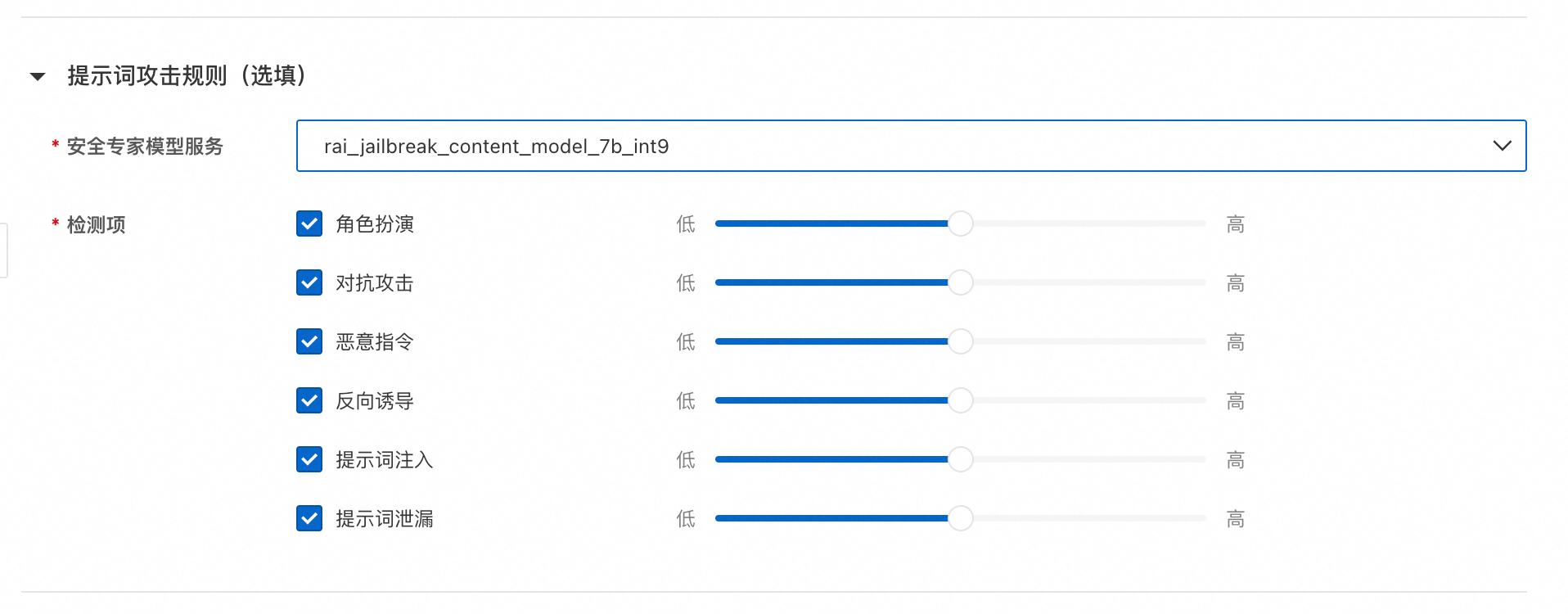Collapse the 提示词攻击规则 section triangle
The width and height of the screenshot is (1568, 614).
tap(38, 77)
